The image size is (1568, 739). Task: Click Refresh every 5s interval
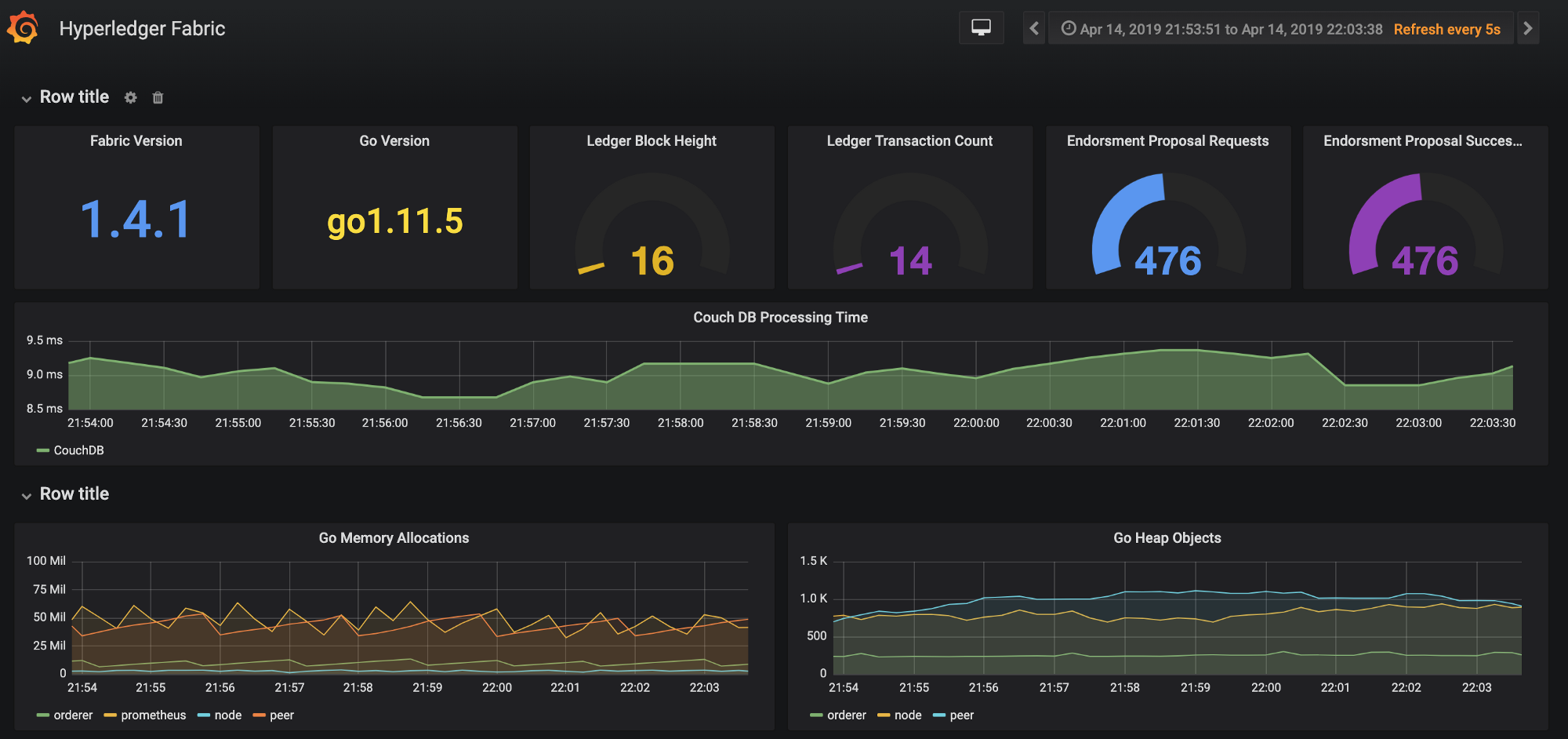tap(1446, 29)
